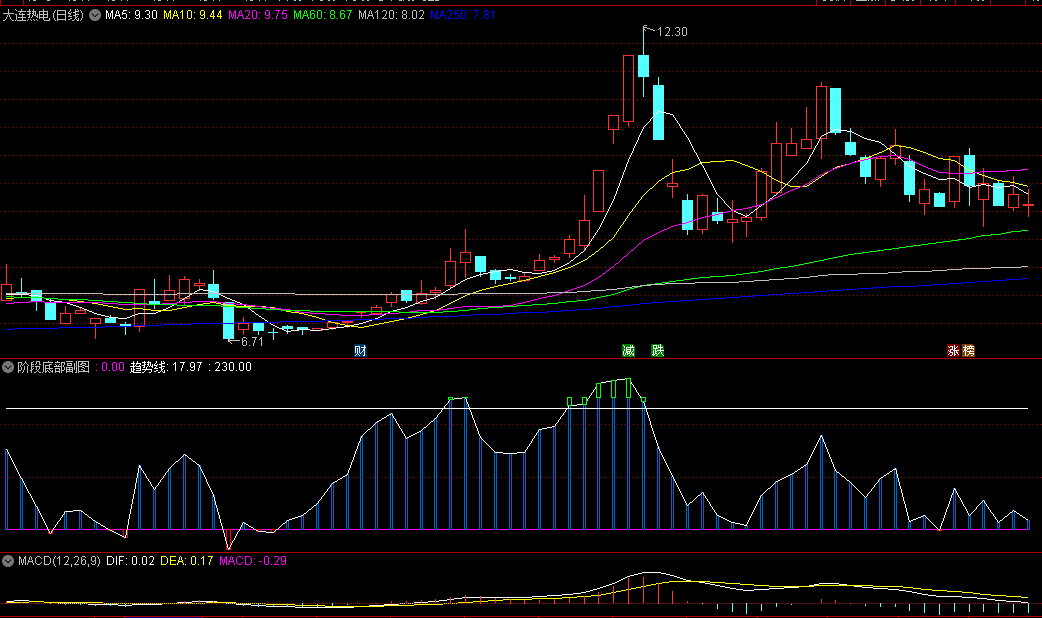Click the MA5: 9.30 moving average label
This screenshot has height=618, width=1042.
[x=131, y=16]
